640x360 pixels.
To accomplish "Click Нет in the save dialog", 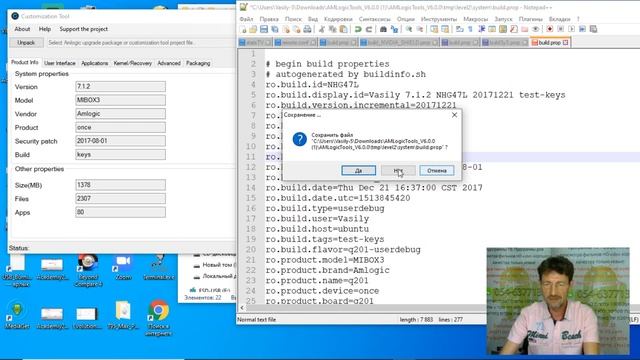I will (x=398, y=170).
